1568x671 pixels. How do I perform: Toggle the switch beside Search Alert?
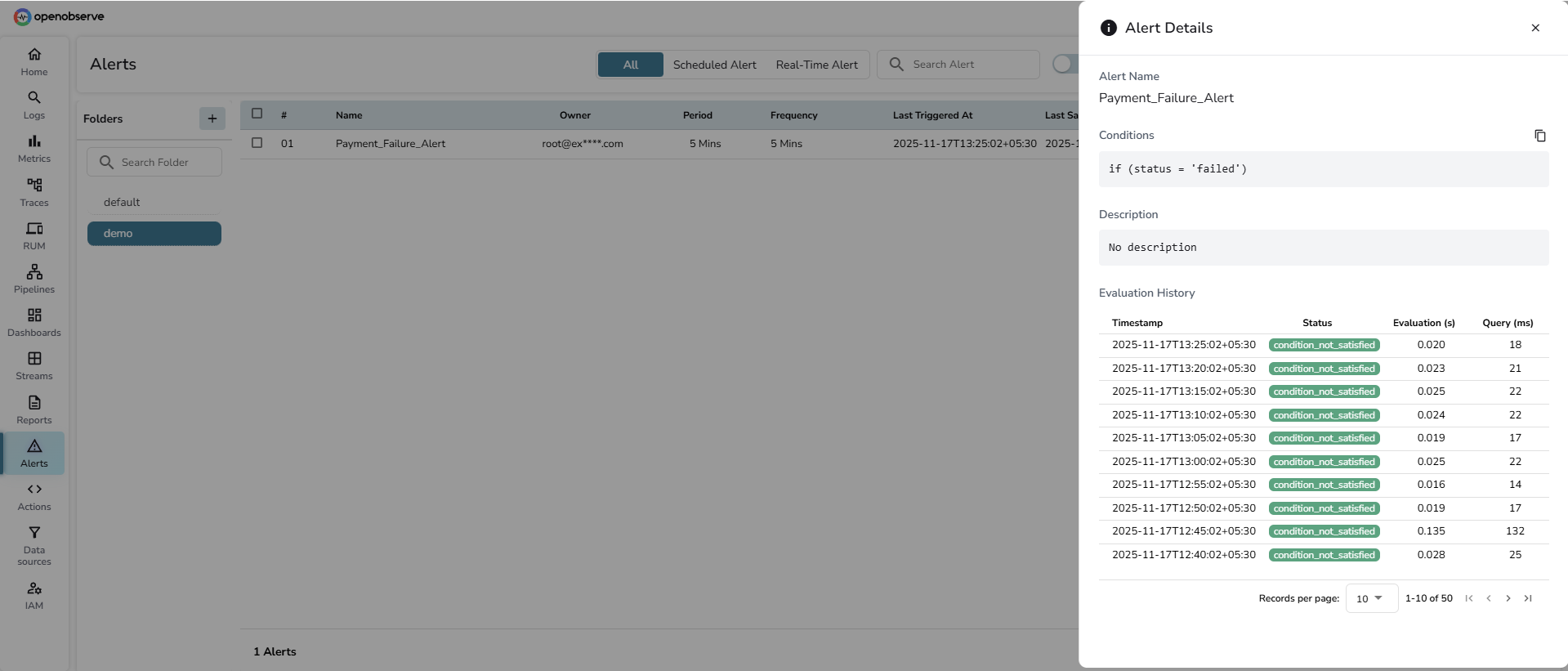pos(1065,64)
